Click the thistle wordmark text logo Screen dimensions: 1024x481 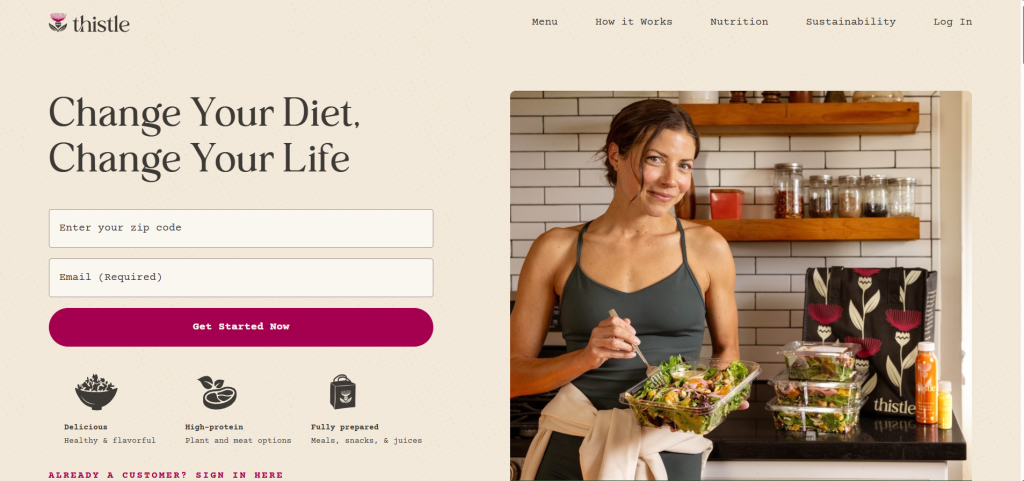click(x=101, y=24)
